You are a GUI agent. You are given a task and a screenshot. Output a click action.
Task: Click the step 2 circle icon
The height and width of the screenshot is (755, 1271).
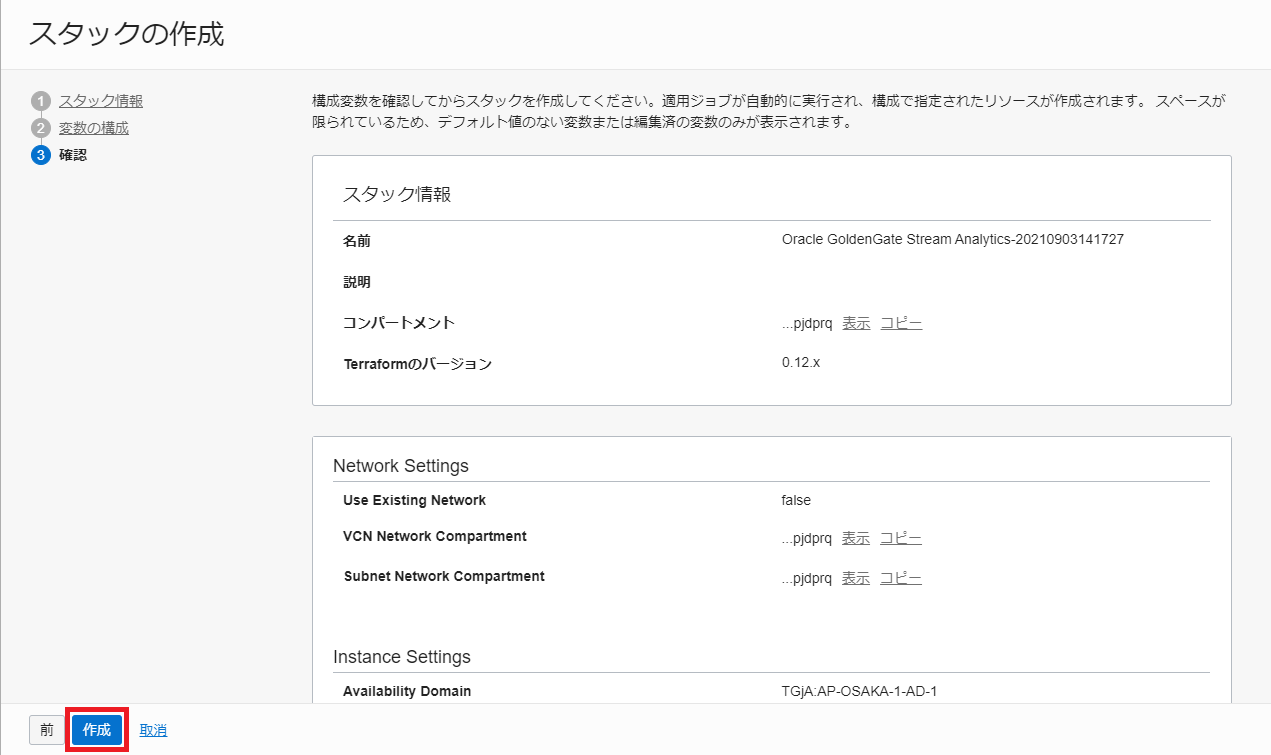tap(40, 128)
